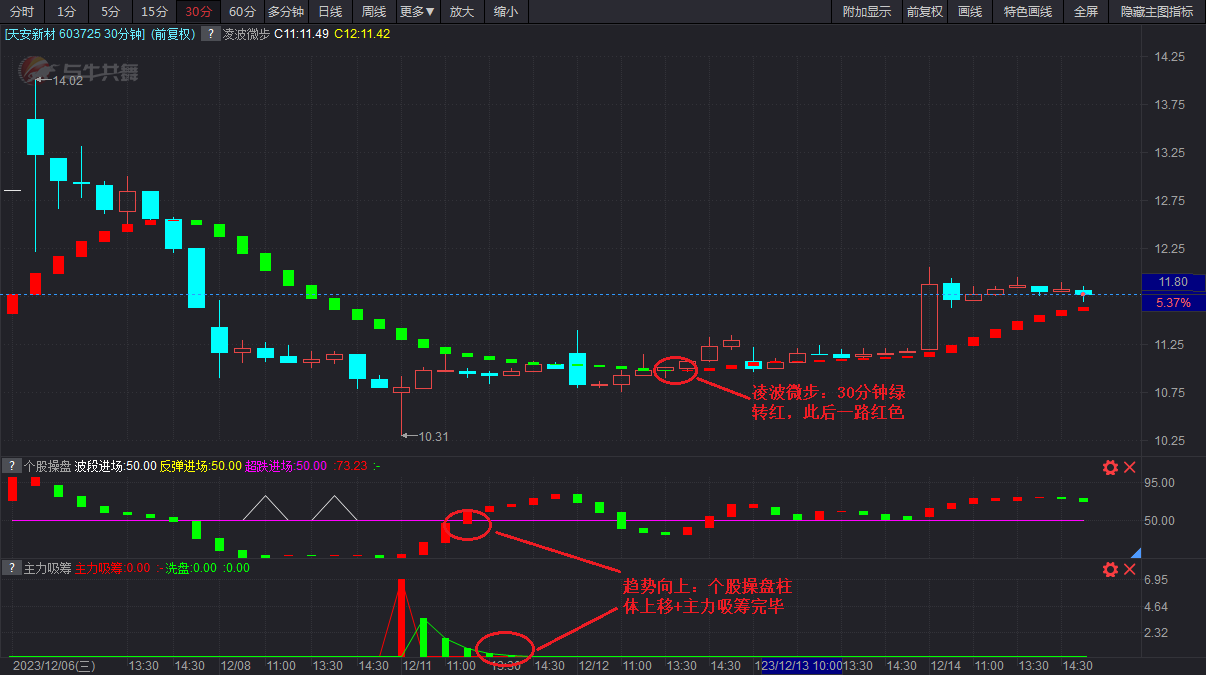This screenshot has height=675, width=1206.
Task: Open help question mark beside 凌波微步
Action: tap(210, 34)
